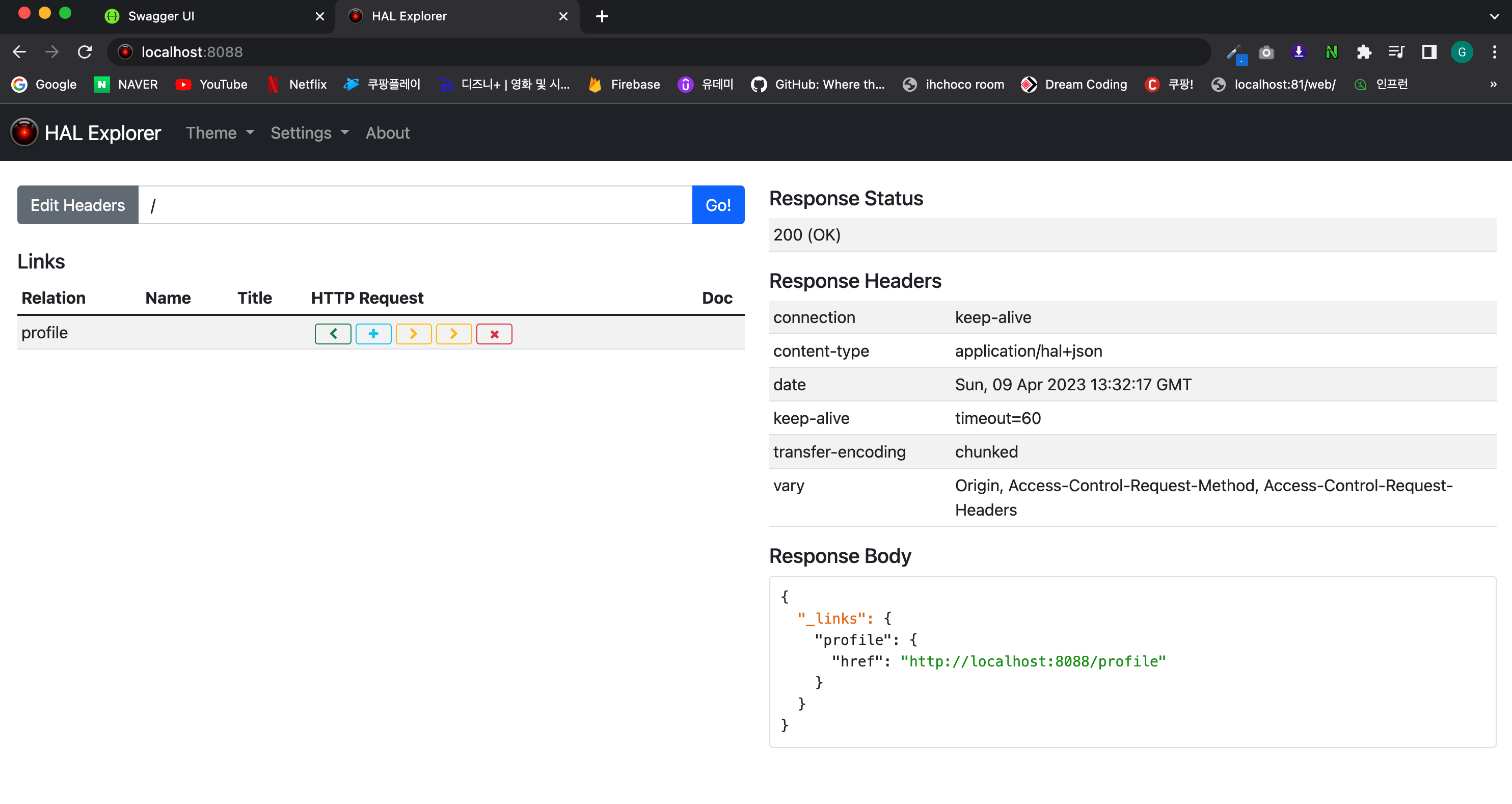
Task: Click the HAL Explorer brand title
Action: (103, 133)
